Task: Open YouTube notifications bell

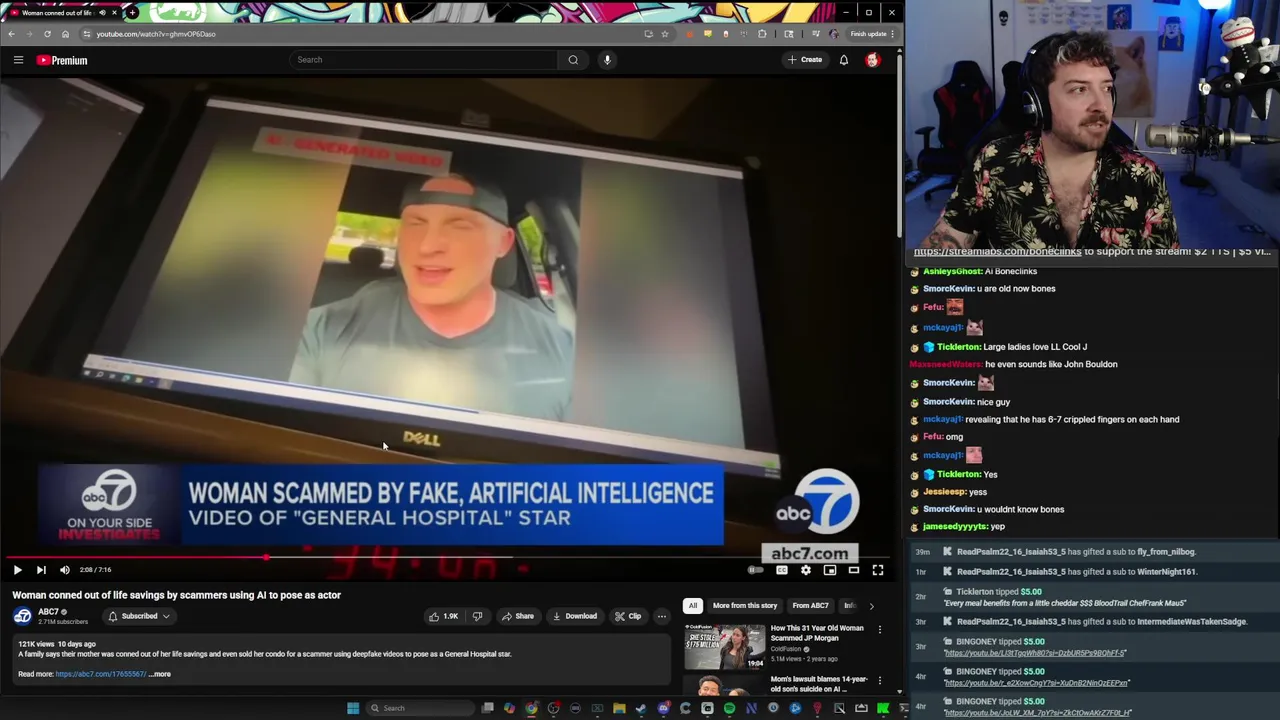Action: pos(844,60)
